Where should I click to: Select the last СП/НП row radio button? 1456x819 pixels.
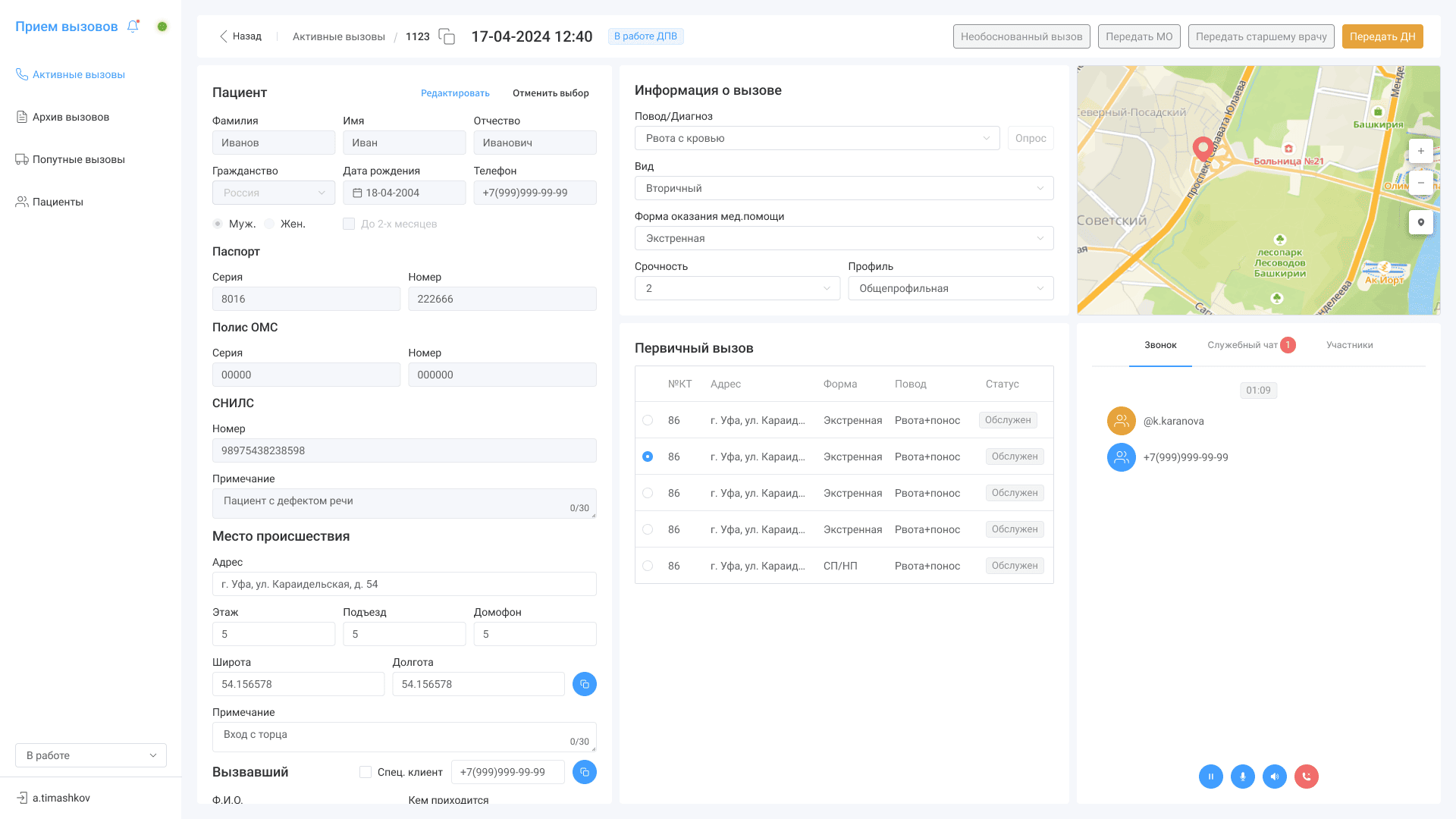click(648, 566)
